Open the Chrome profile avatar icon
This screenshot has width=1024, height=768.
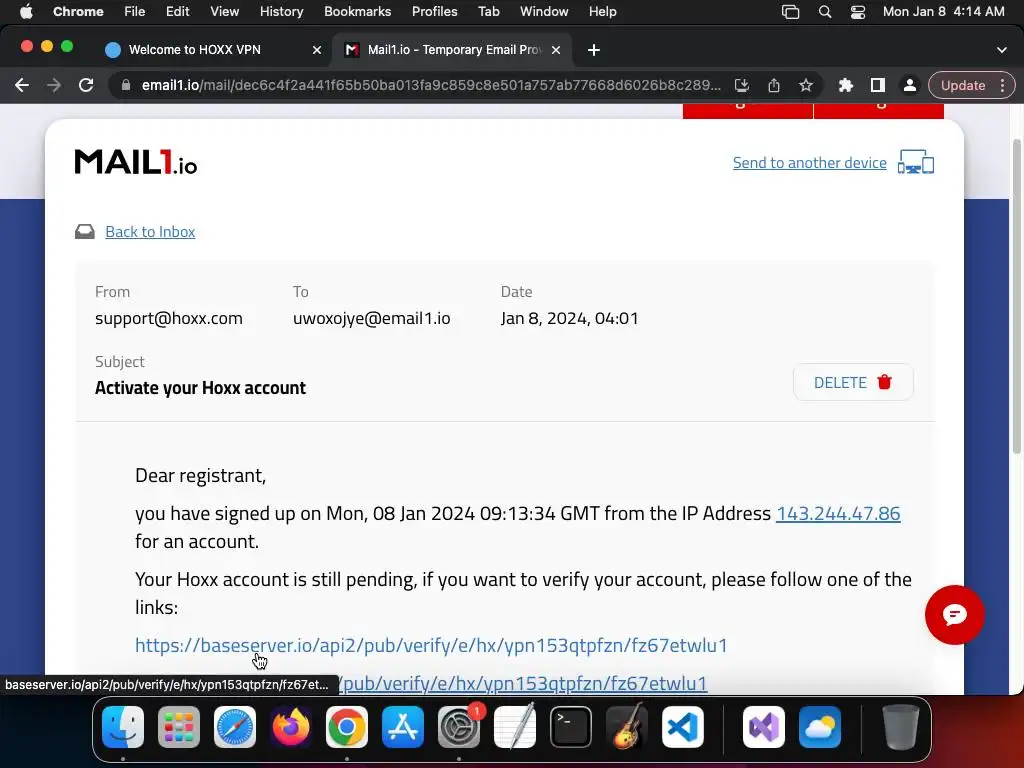pyautogui.click(x=909, y=86)
